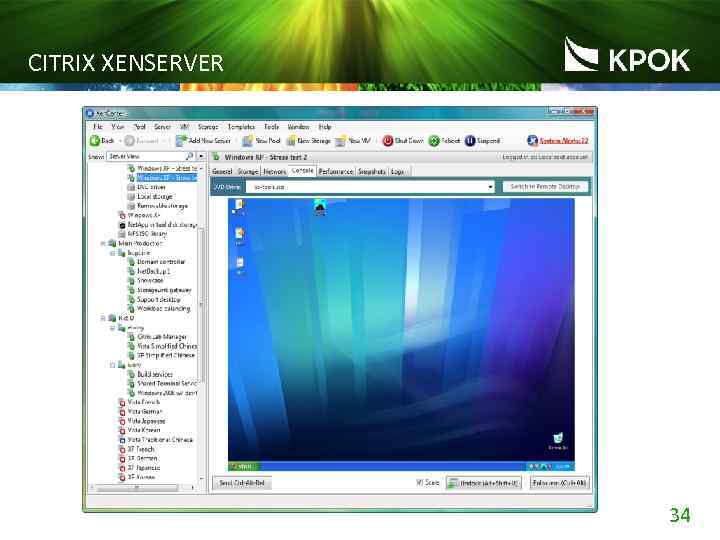Screen dimensions: 720x540
Task: Click the Domain controller VM icon
Action: 131,262
